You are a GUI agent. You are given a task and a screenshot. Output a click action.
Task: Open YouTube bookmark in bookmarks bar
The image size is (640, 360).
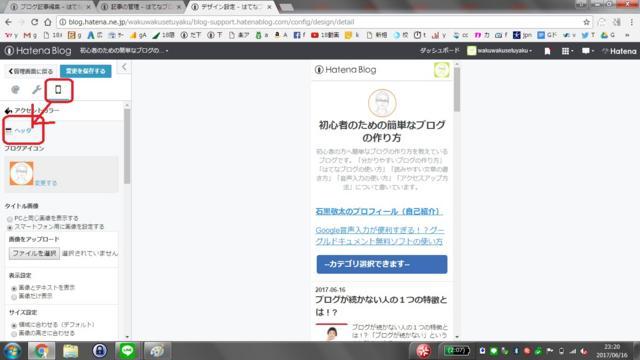[x=325, y=36]
